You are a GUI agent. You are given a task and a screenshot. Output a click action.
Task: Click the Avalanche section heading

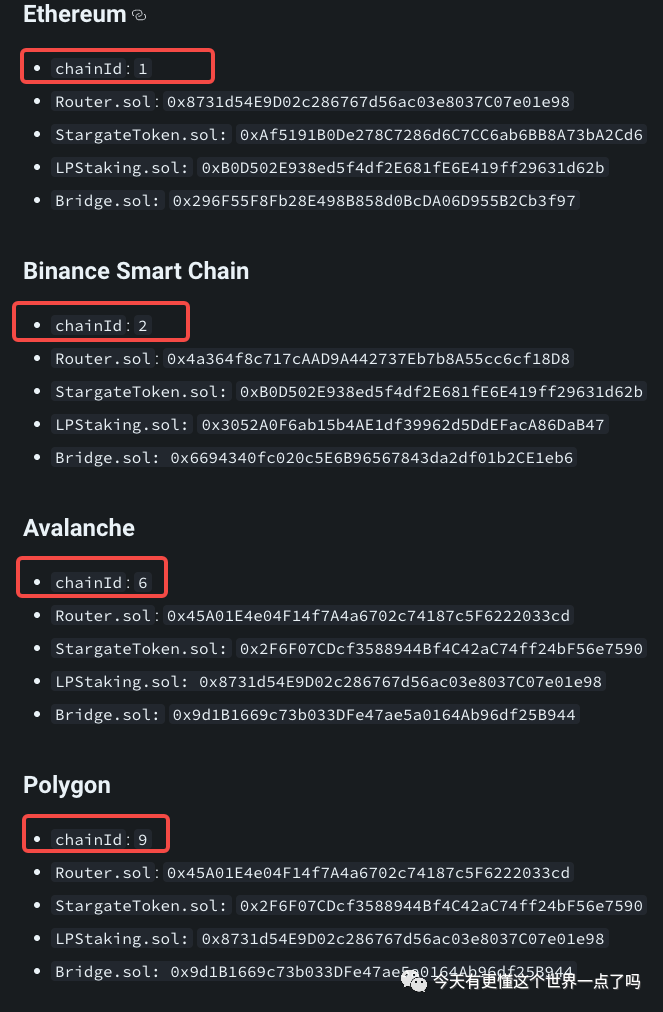(x=79, y=528)
